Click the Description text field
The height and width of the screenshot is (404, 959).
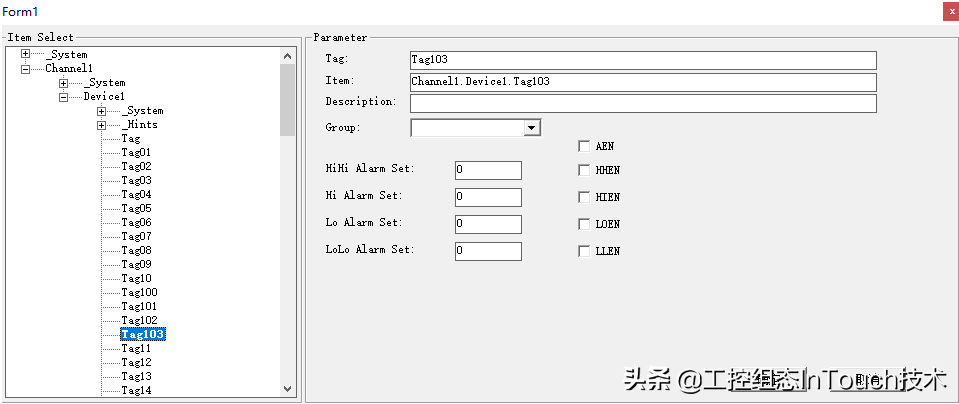click(x=642, y=103)
